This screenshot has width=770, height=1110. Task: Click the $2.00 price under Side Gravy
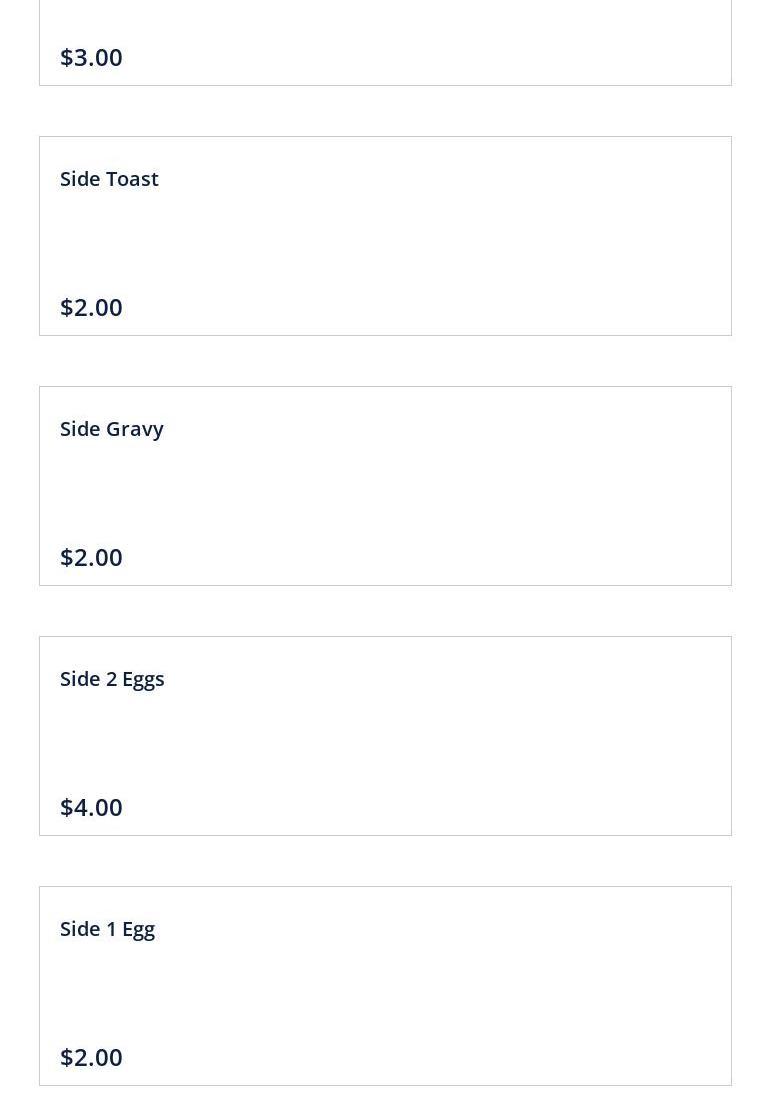[91, 557]
